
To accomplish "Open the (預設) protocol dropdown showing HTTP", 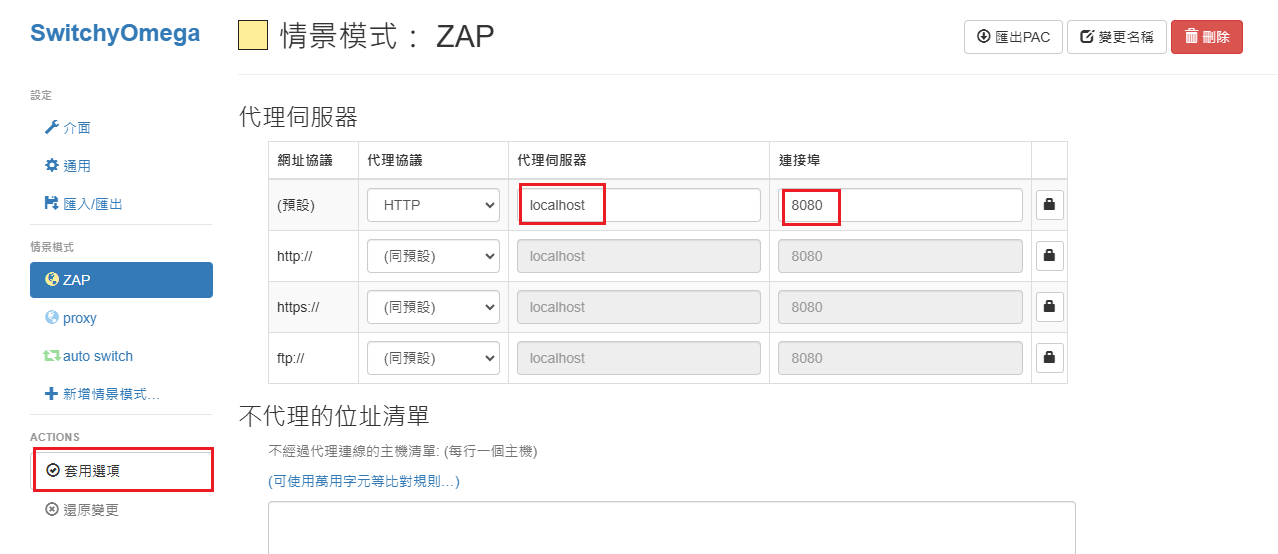I will click(x=433, y=205).
